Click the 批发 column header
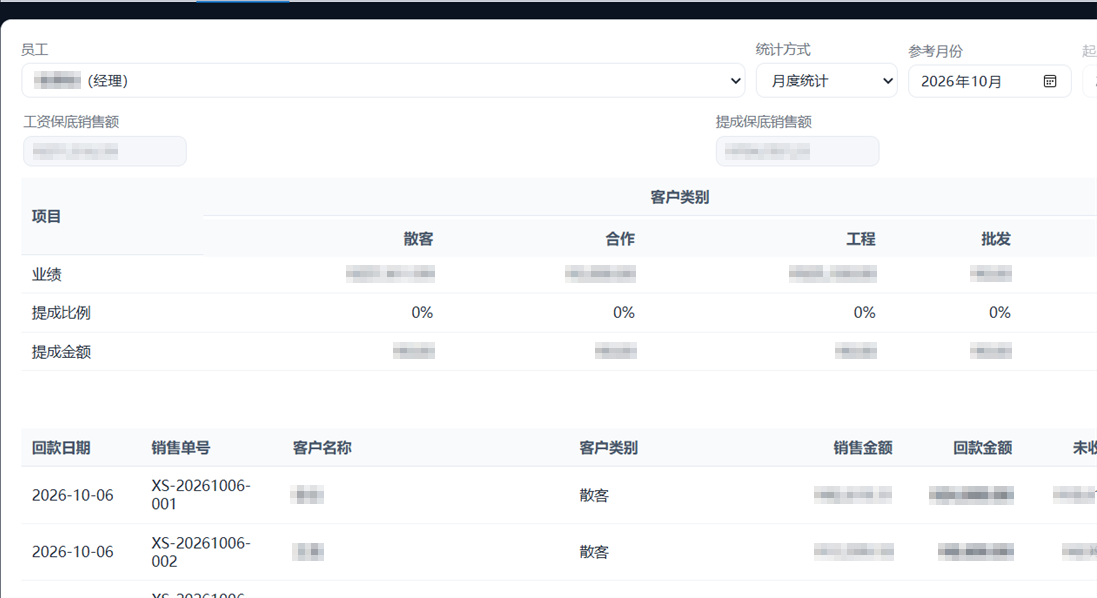The height and width of the screenshot is (598, 1097). tap(996, 239)
